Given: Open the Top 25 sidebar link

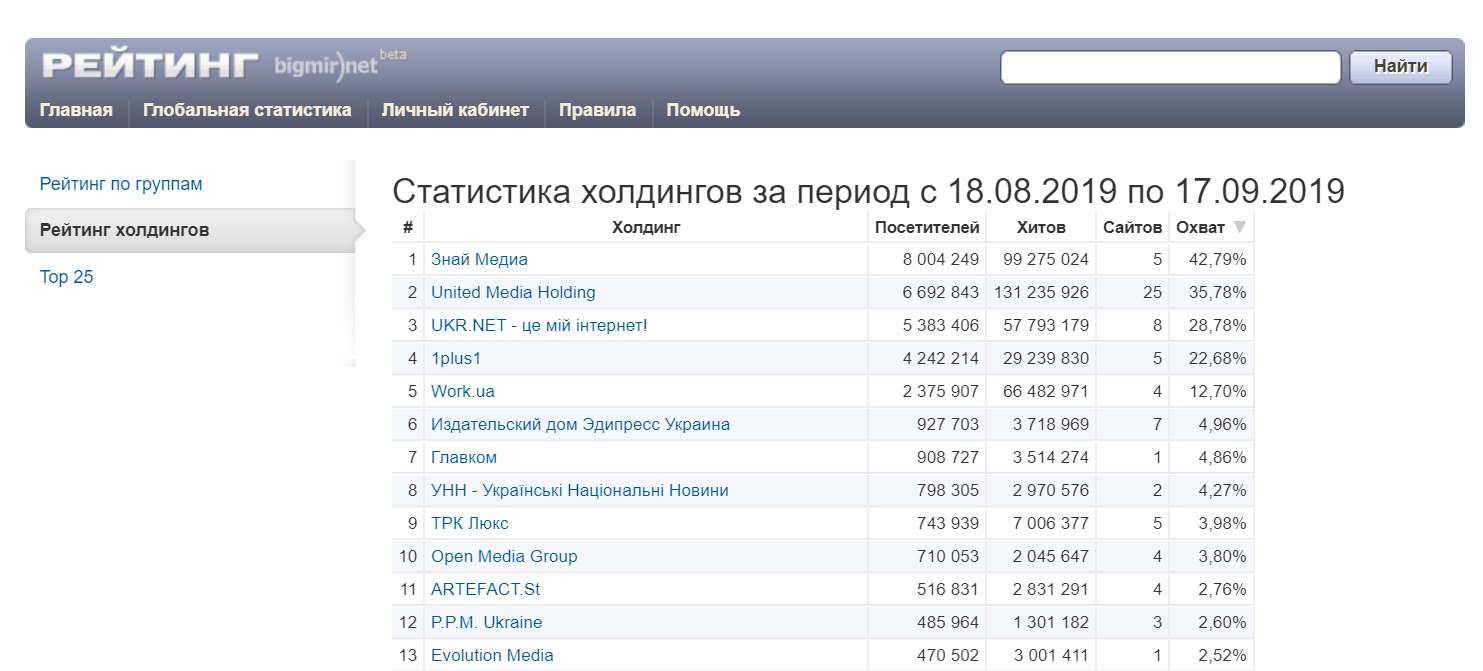Looking at the screenshot, I should click(x=66, y=277).
